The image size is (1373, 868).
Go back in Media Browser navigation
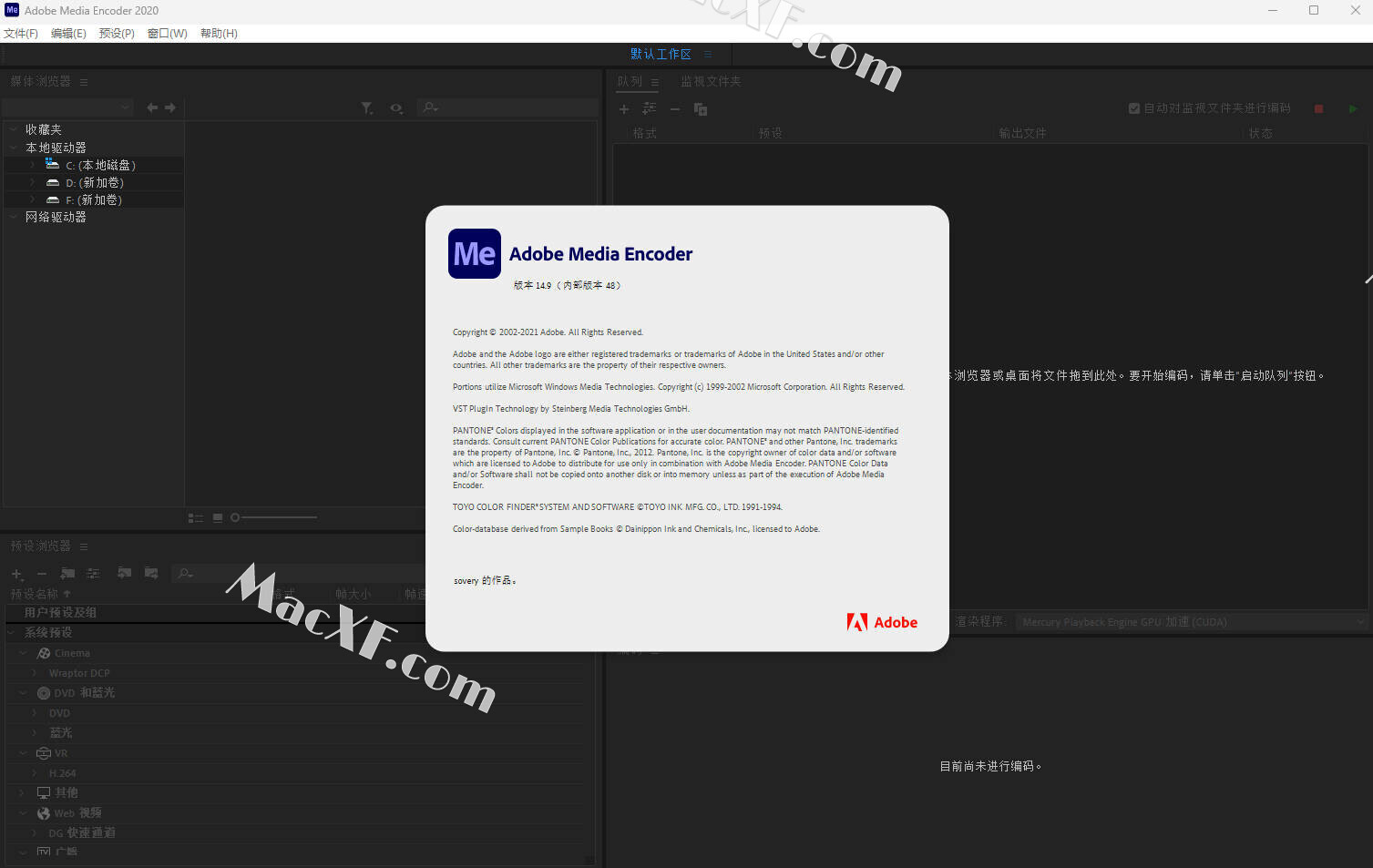click(x=152, y=107)
